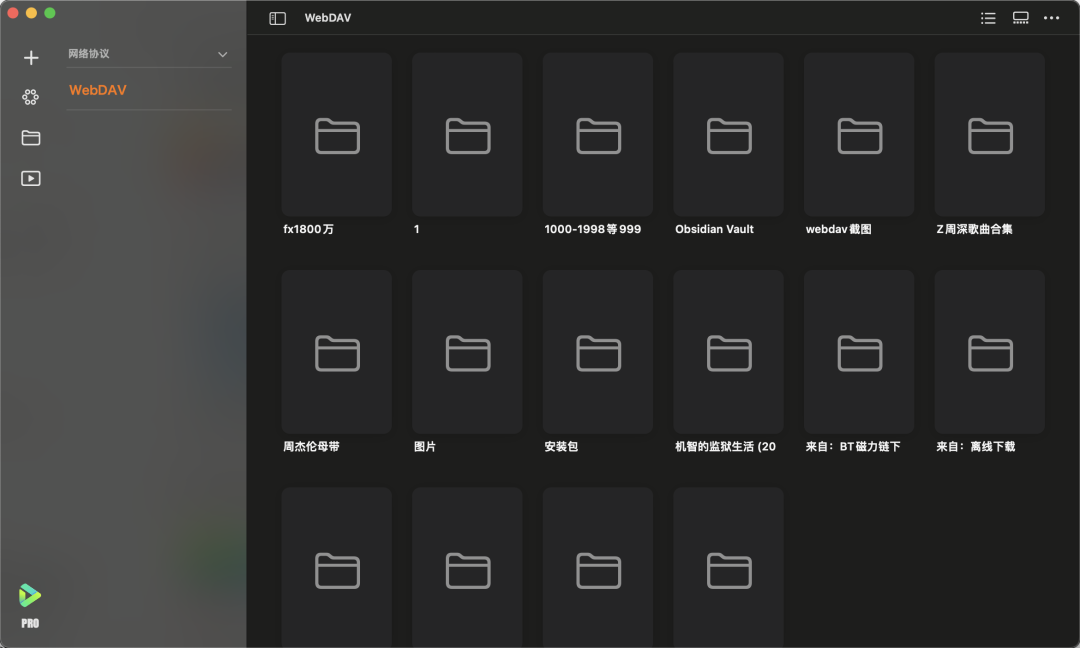The image size is (1080, 648).
Task: Click the 来自：离线下载 name label
Action: 976,446
